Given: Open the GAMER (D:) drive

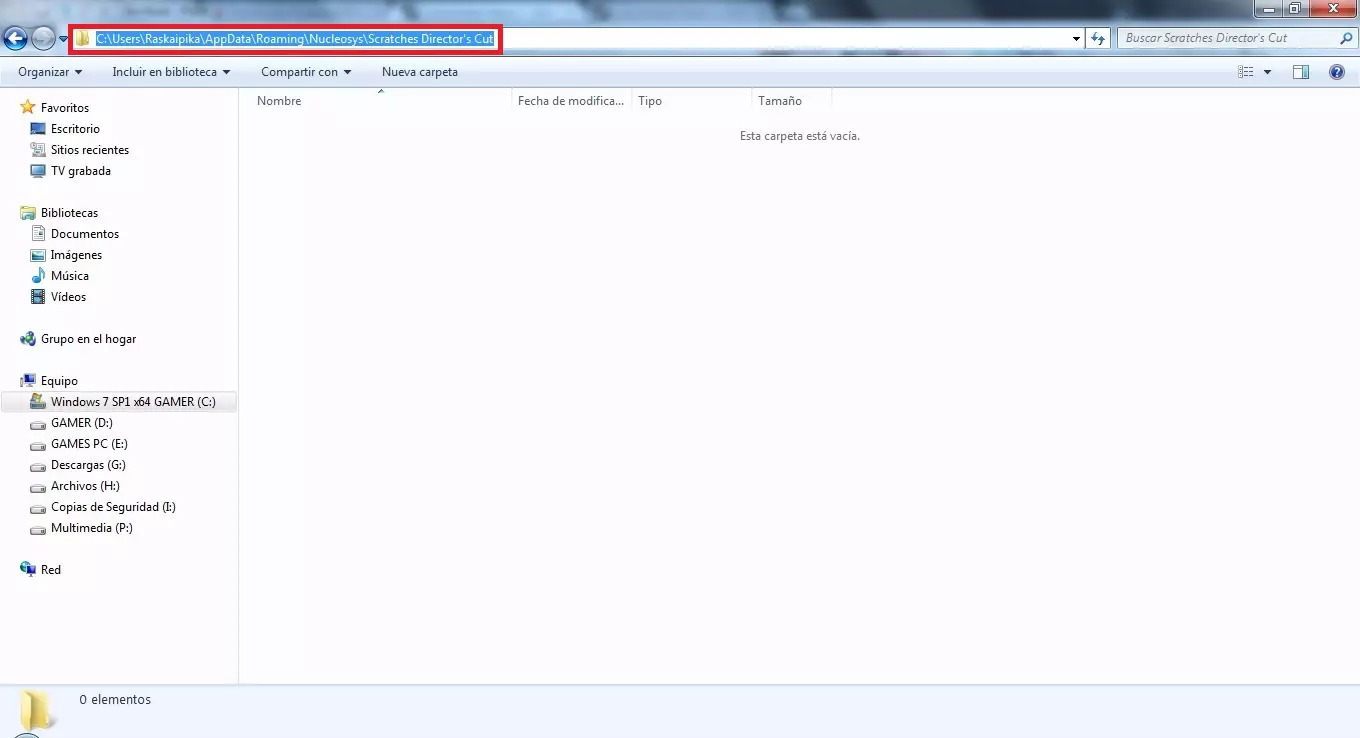Looking at the screenshot, I should (82, 423).
